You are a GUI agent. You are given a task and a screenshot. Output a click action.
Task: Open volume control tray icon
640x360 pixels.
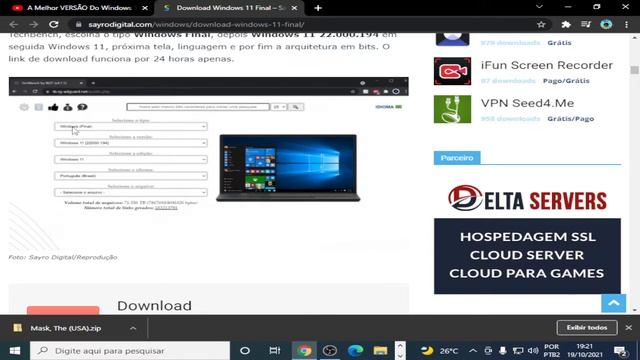tap(533, 351)
